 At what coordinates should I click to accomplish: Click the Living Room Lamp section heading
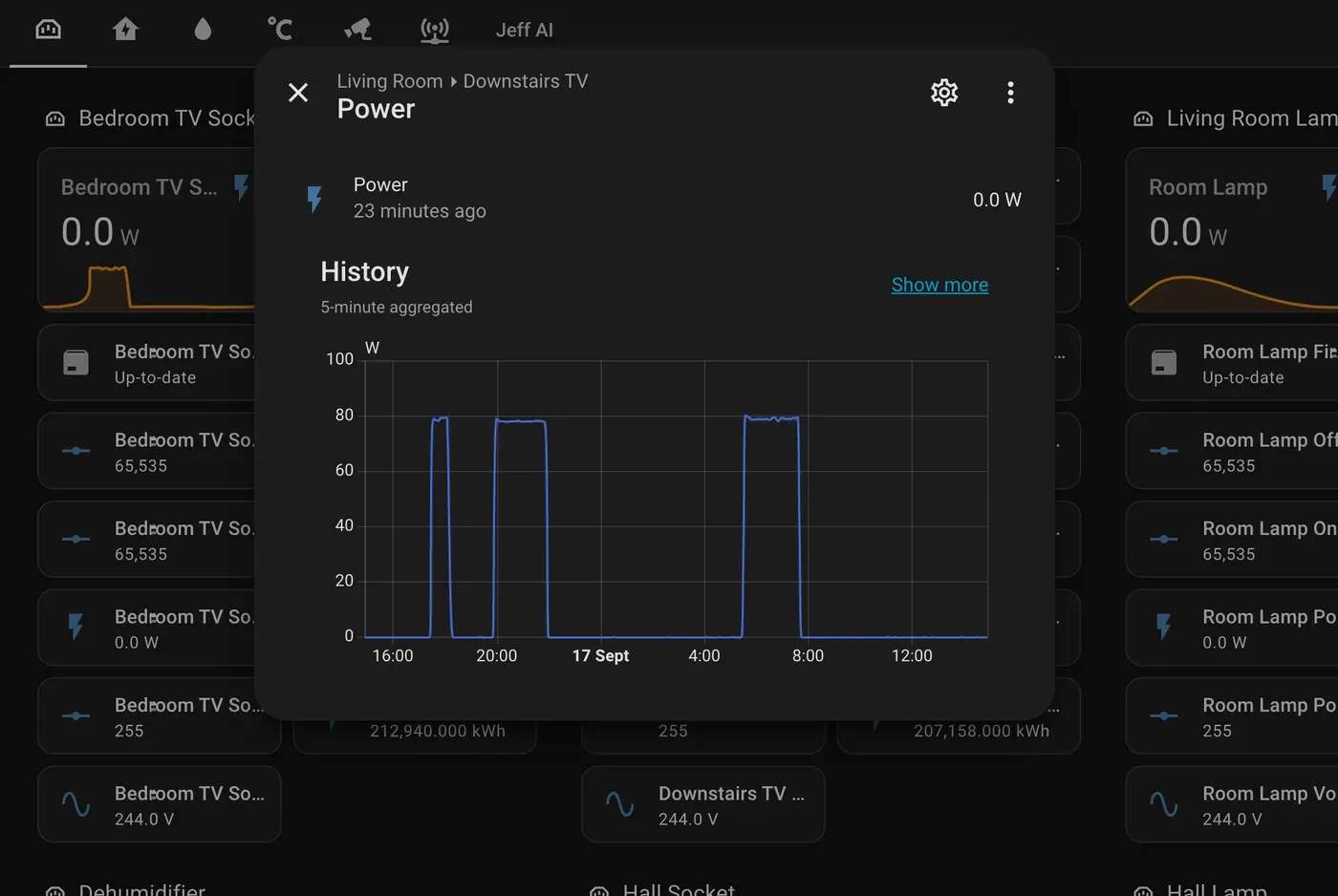point(1252,118)
